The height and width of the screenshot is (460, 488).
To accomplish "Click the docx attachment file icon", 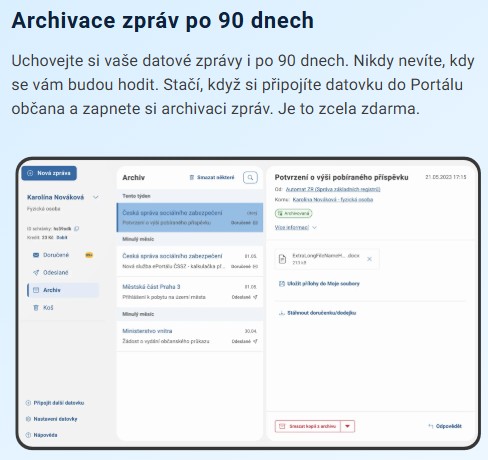I will [x=282, y=259].
